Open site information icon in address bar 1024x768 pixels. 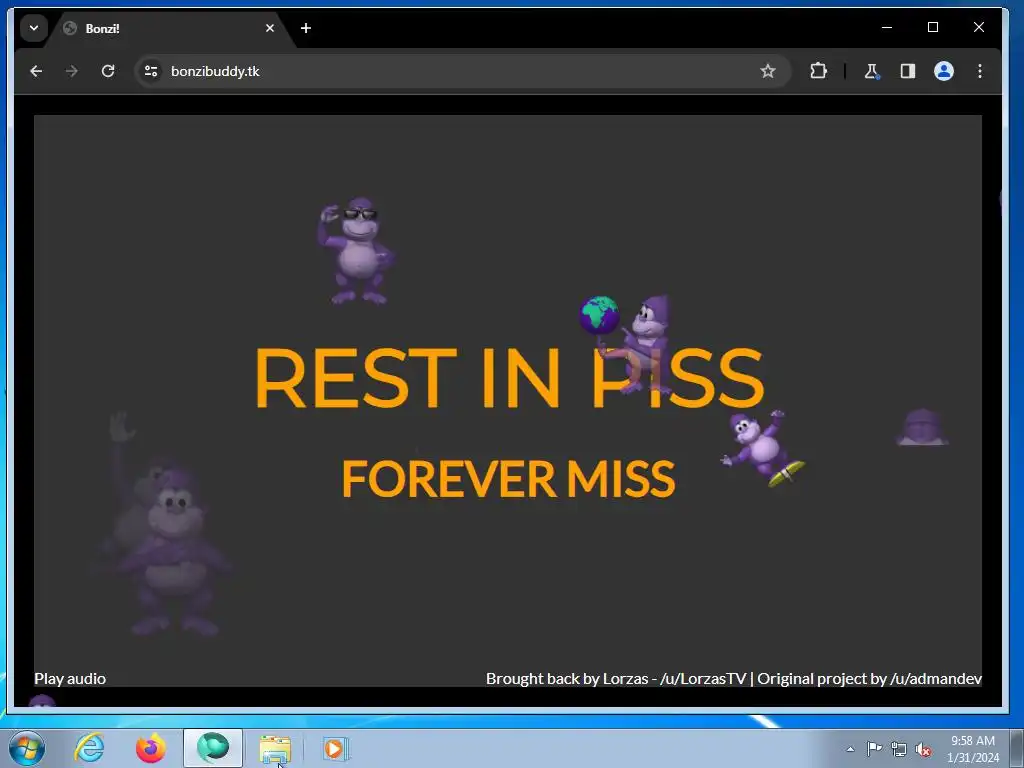pos(151,71)
